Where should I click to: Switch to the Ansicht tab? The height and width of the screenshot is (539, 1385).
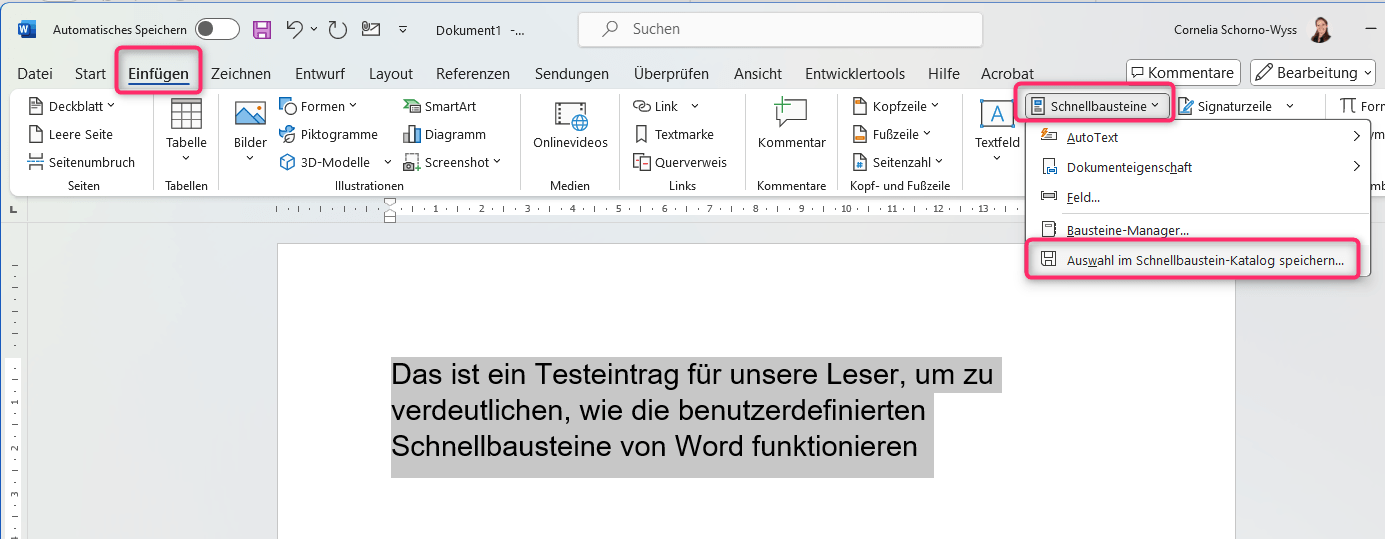coord(758,73)
